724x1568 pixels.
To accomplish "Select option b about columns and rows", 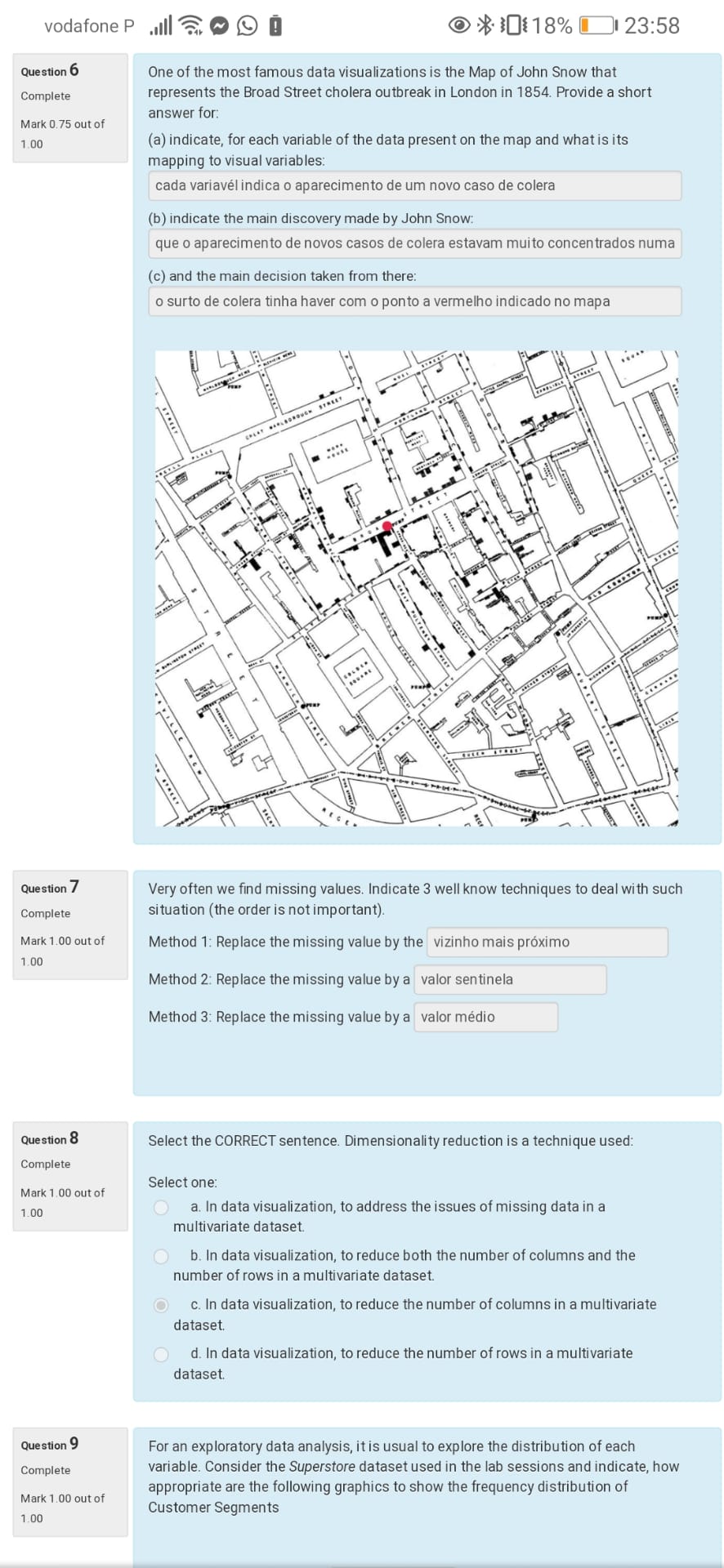I will 162,1256.
